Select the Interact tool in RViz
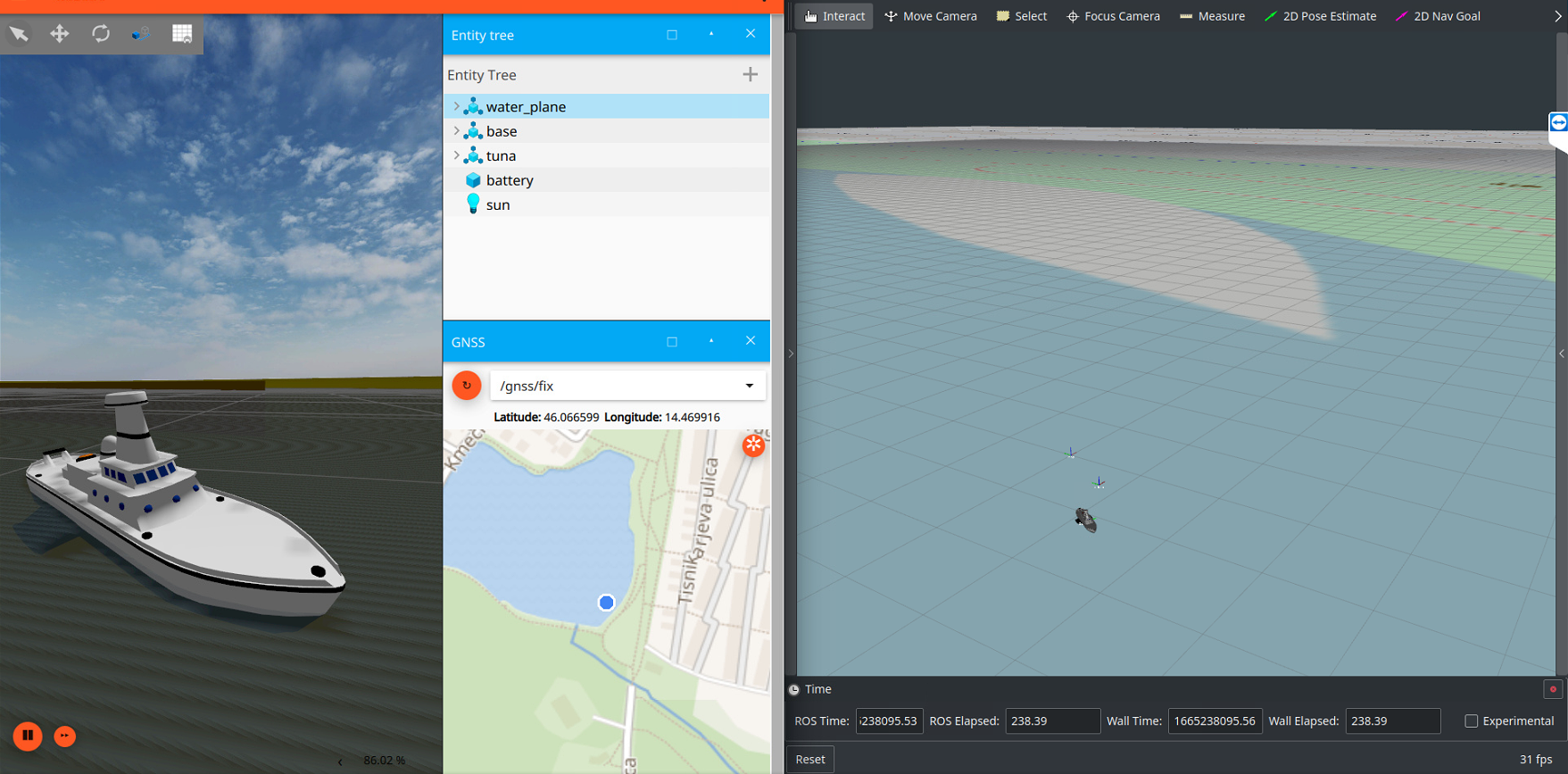The image size is (1568, 774). click(834, 16)
